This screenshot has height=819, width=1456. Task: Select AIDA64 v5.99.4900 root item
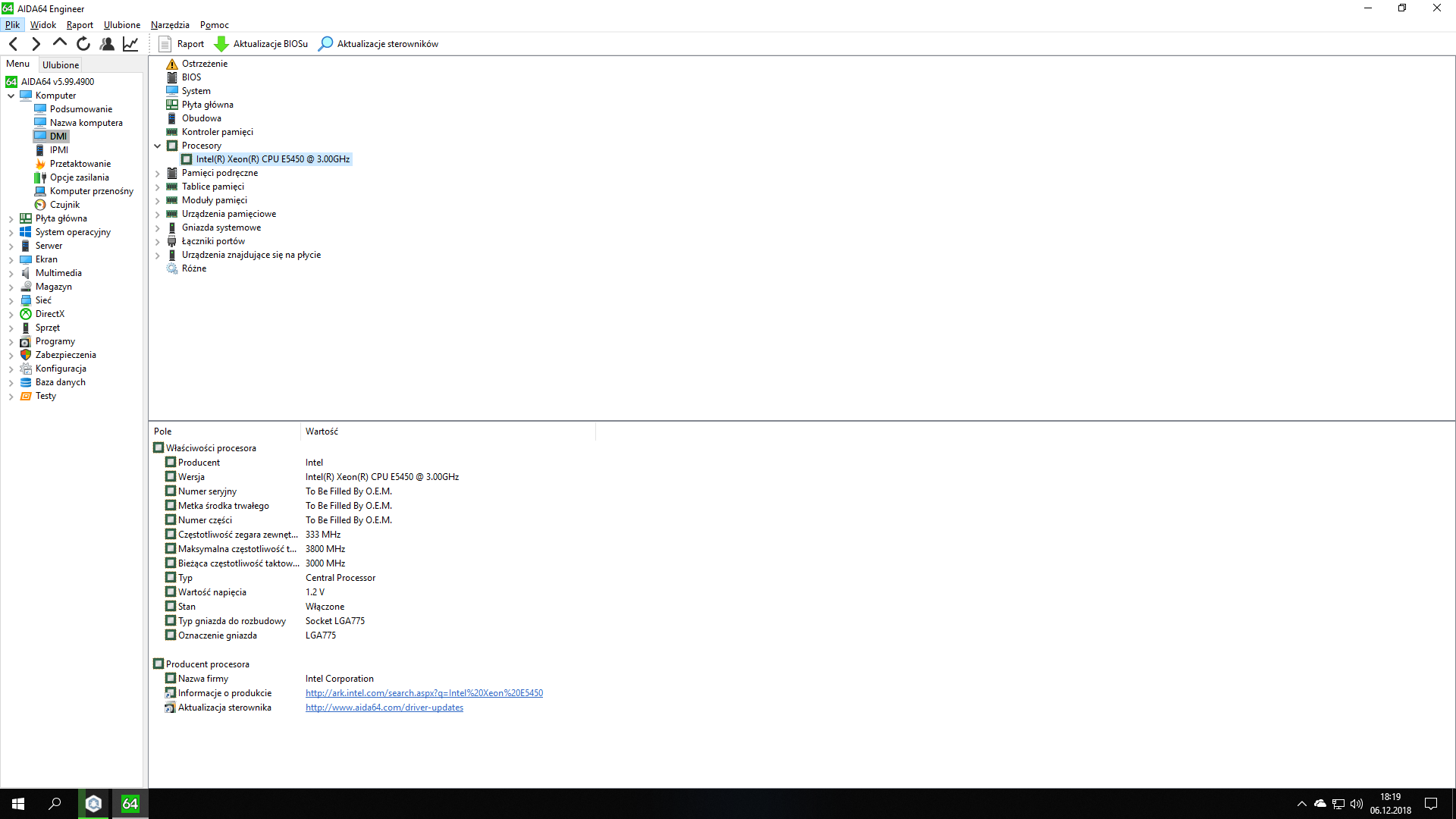pos(58,82)
